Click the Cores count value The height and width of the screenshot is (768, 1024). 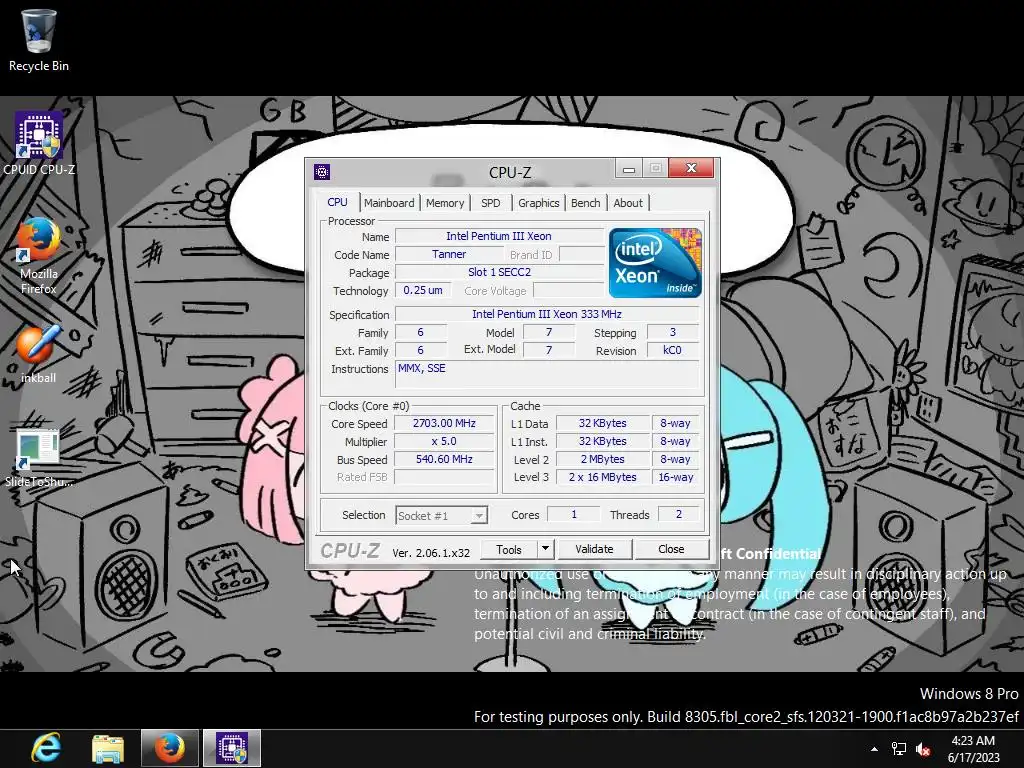point(573,515)
